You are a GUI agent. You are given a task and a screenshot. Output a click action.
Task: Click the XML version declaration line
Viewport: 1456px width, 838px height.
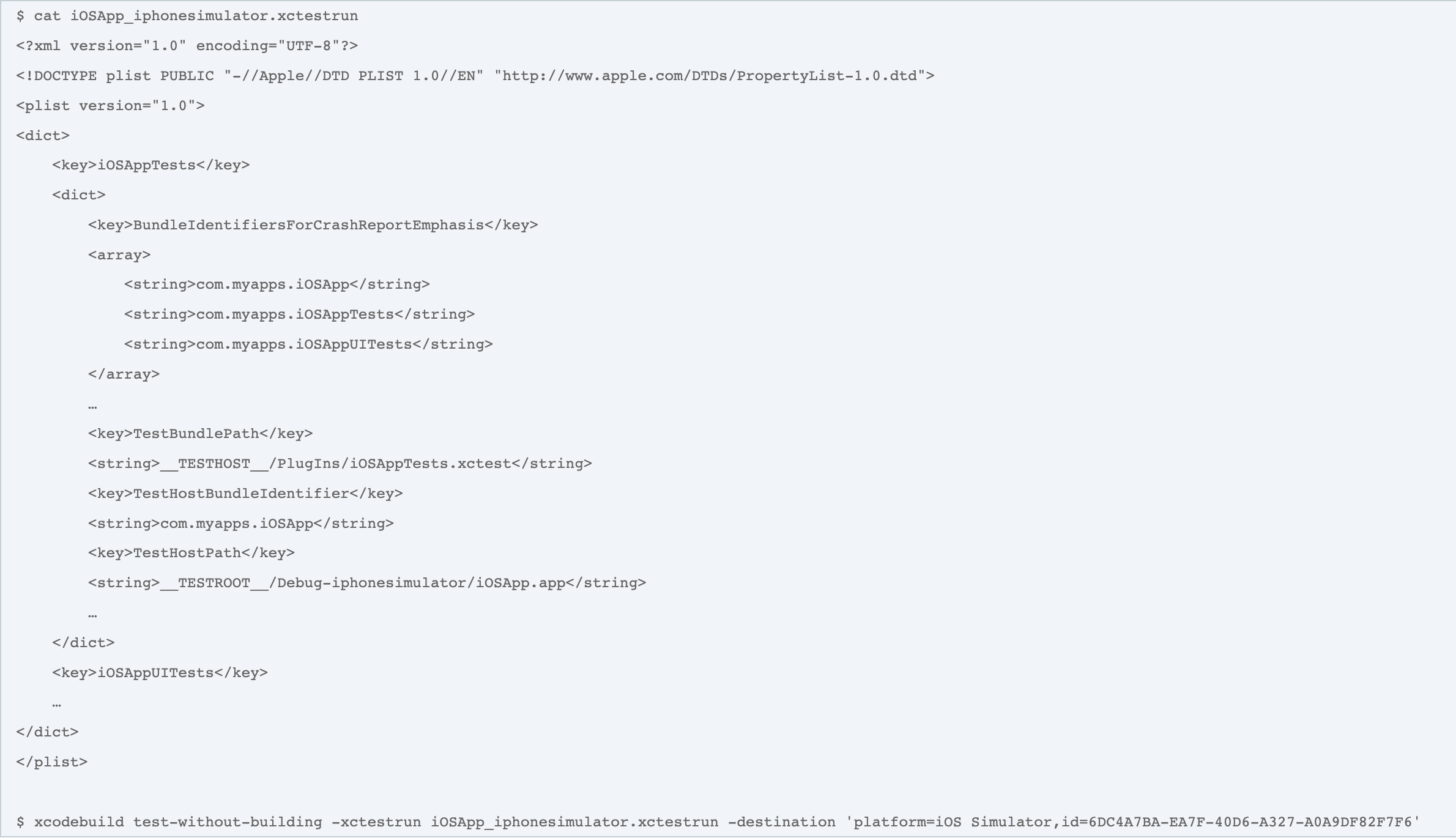(187, 46)
